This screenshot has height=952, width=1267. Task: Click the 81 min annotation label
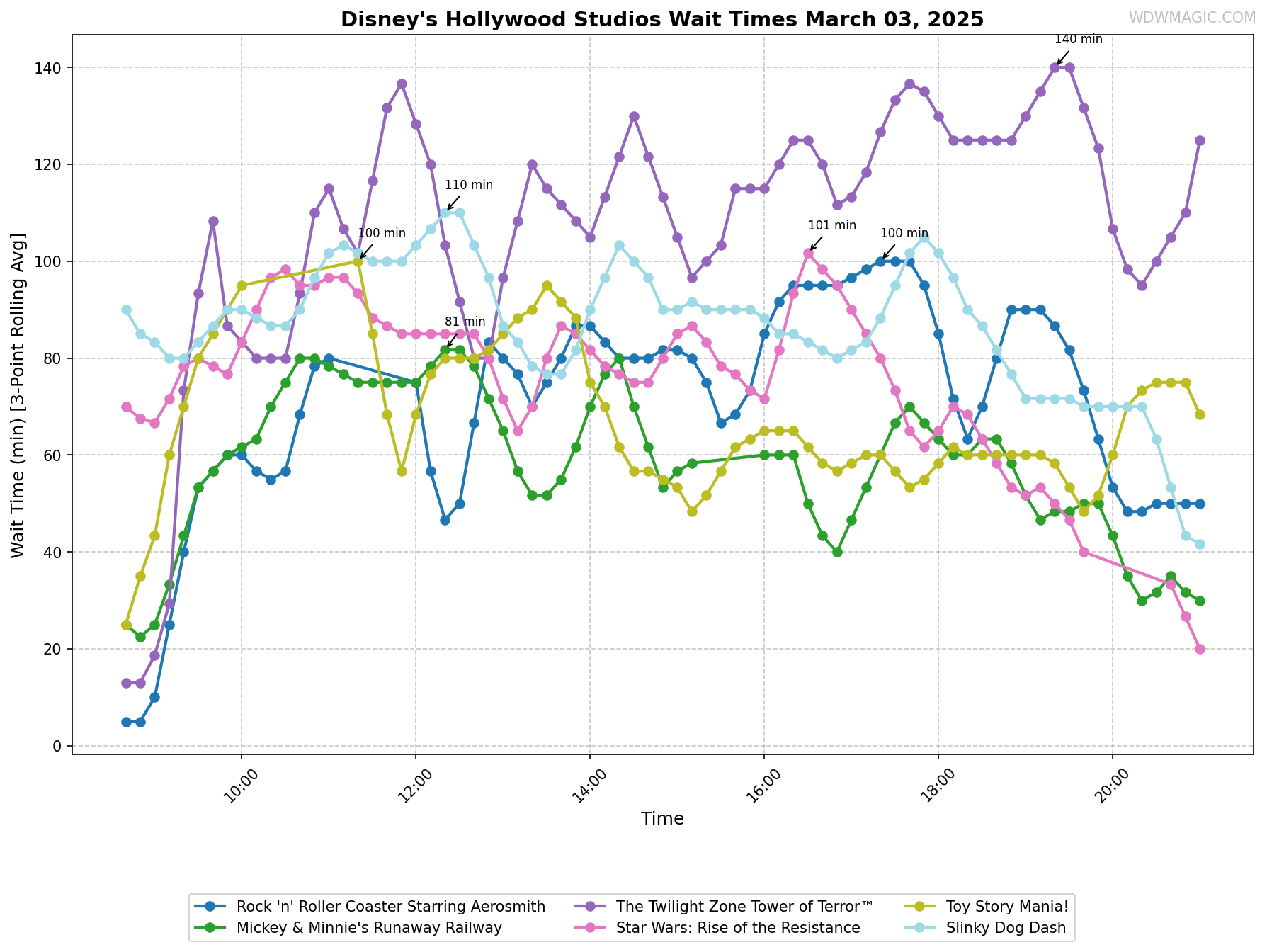[x=465, y=322]
